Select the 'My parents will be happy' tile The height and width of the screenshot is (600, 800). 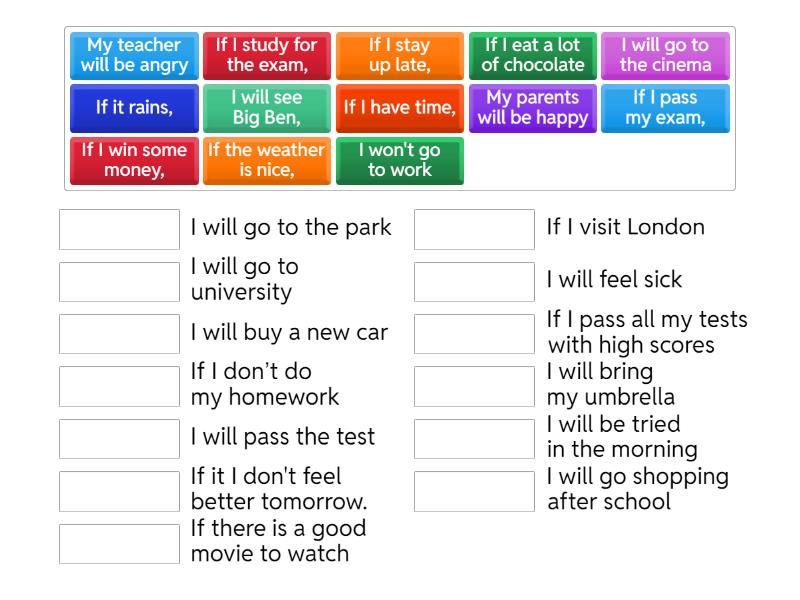coord(532,108)
